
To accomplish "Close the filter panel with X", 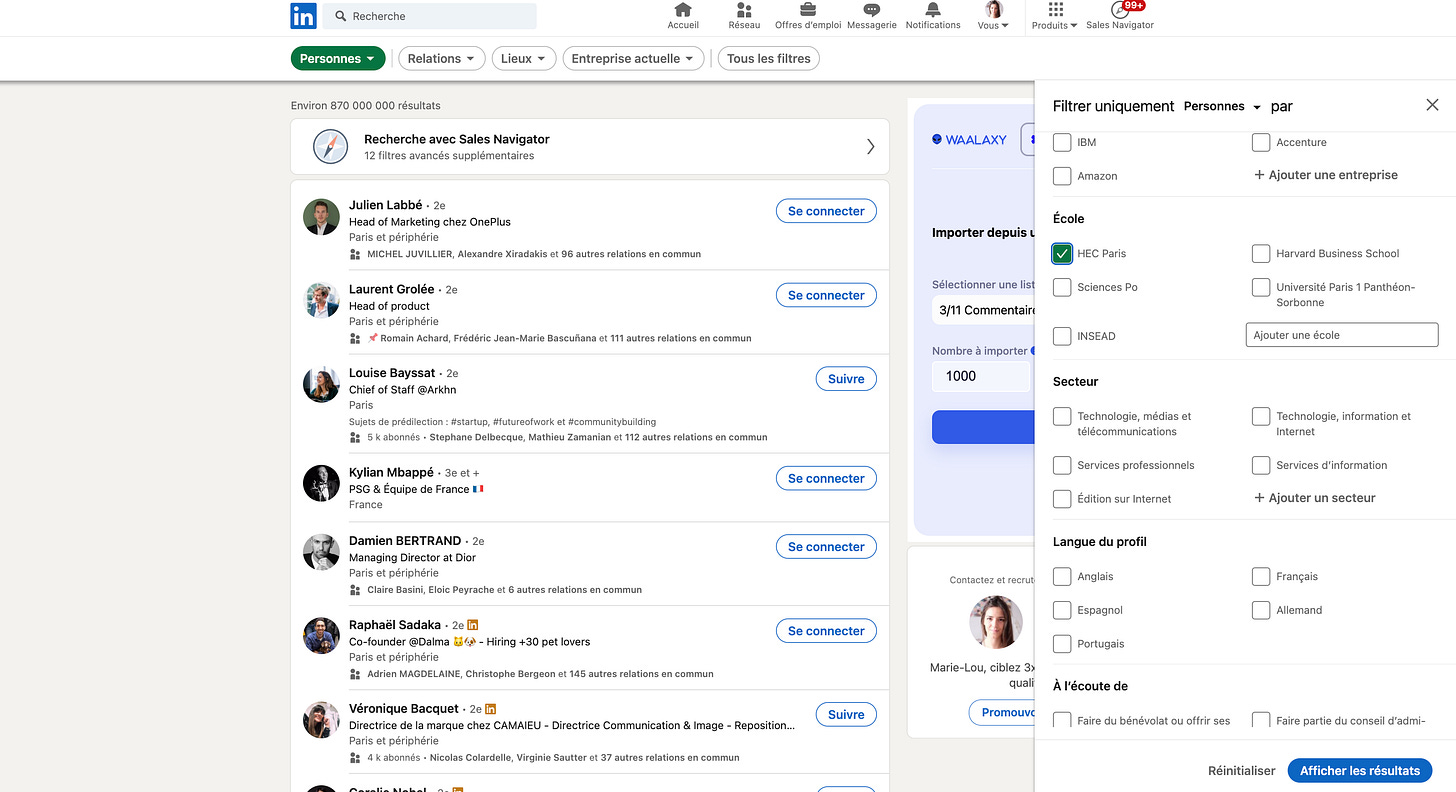I will coord(1432,105).
